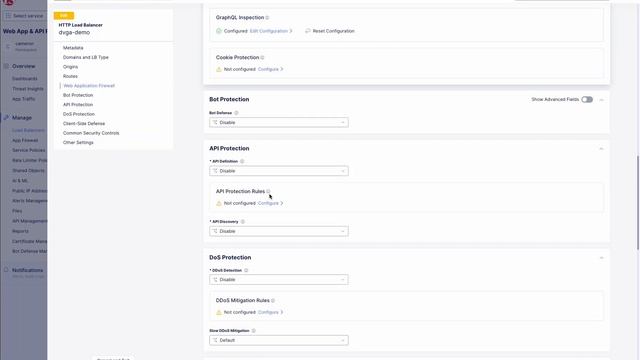Click info icon beside API Discovery label
The image size is (640, 360).
243,222
